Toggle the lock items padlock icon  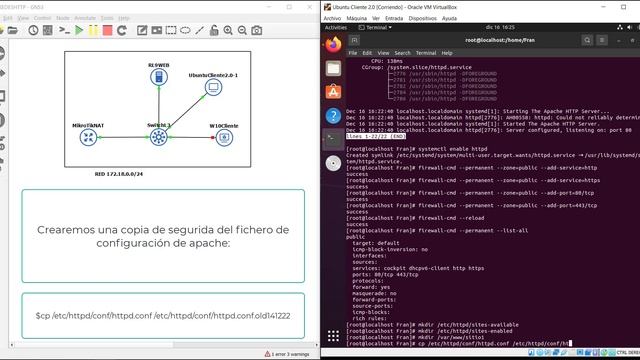tap(214, 30)
